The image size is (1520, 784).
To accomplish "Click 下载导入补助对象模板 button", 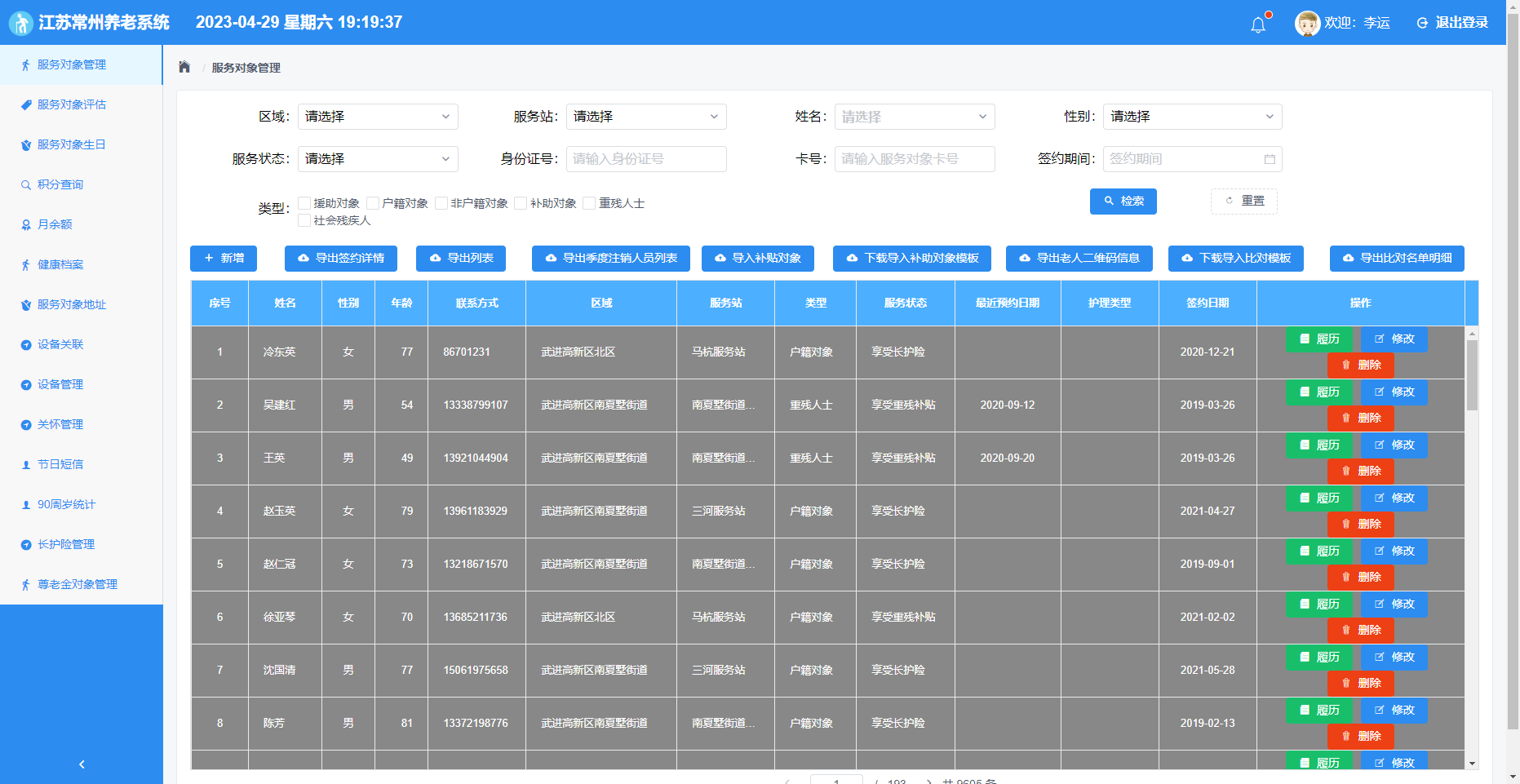I will (x=912, y=259).
